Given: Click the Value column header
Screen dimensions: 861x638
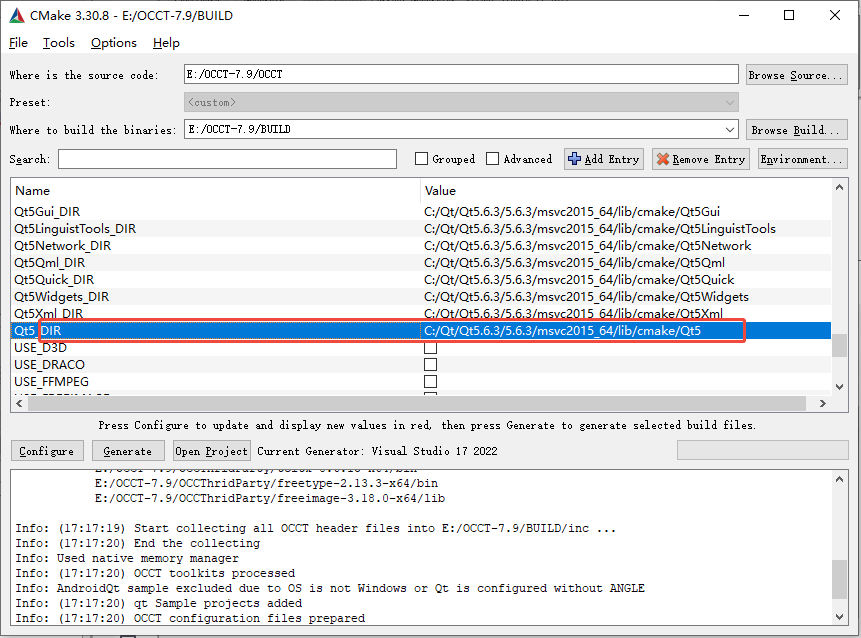Looking at the screenshot, I should 626,191.
